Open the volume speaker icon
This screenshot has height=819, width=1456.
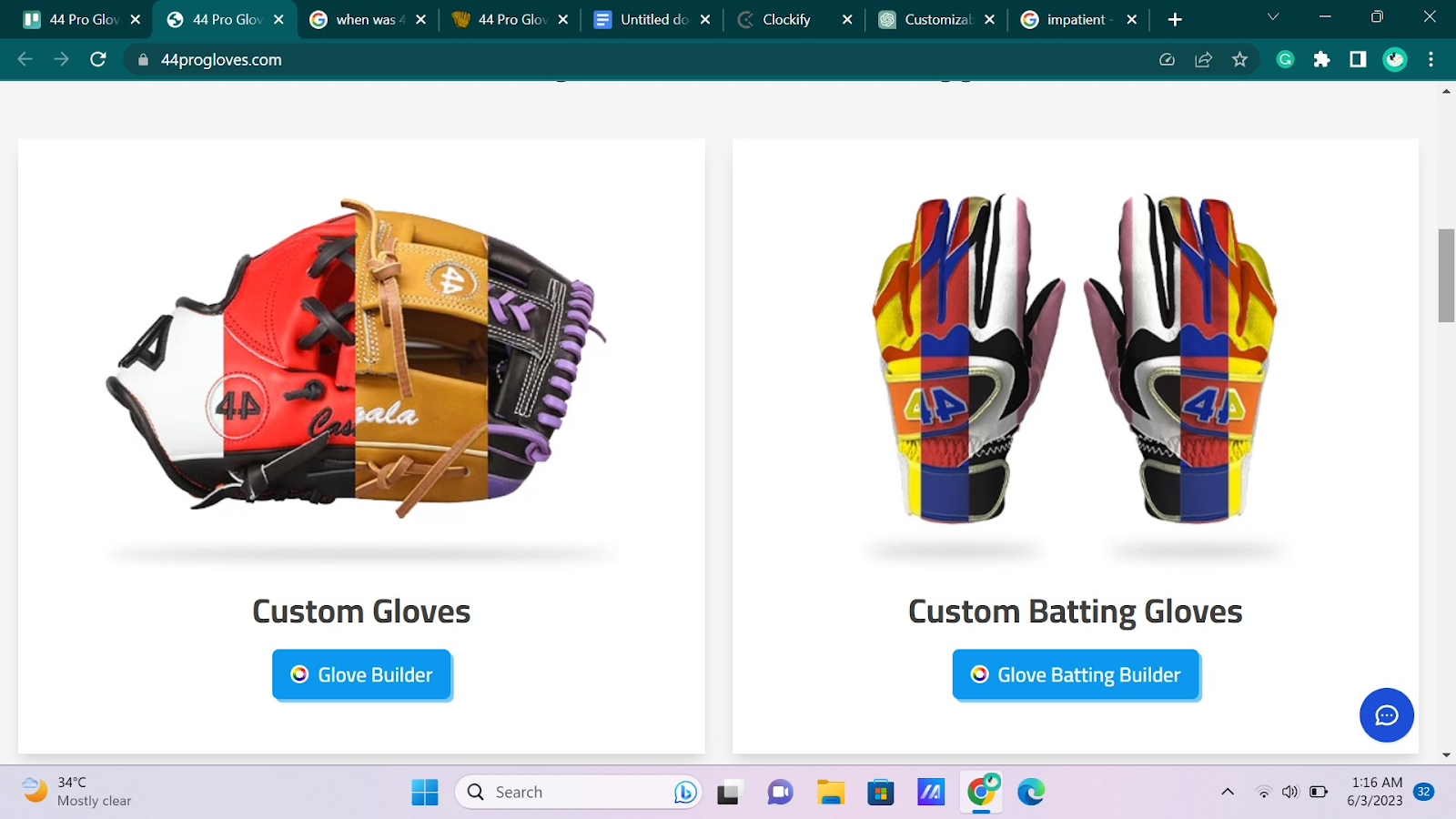[1289, 792]
